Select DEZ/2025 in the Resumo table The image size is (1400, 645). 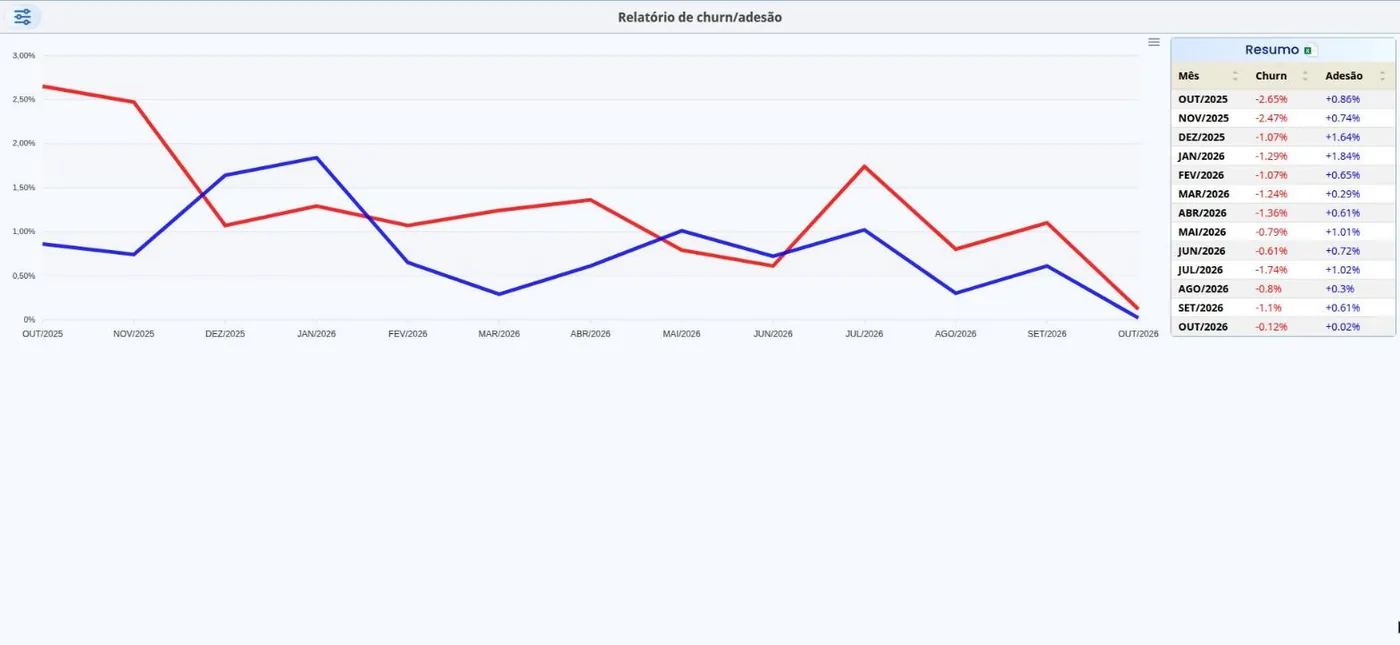(1202, 137)
